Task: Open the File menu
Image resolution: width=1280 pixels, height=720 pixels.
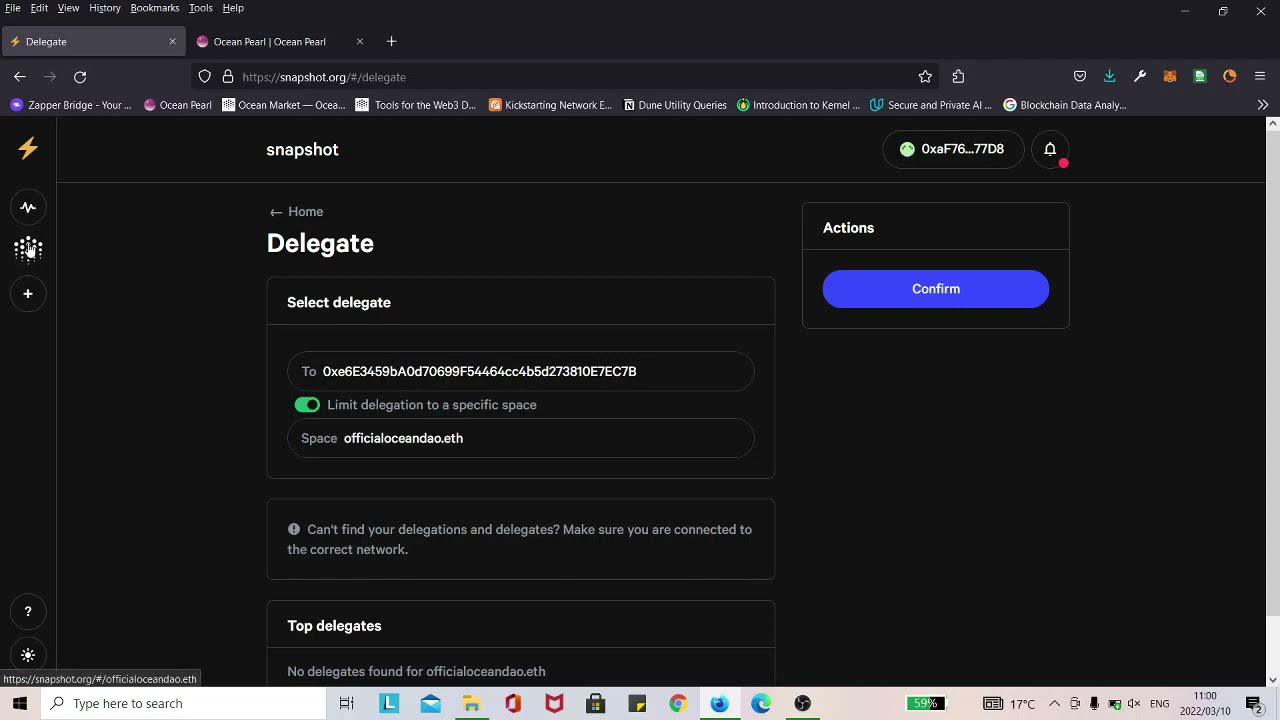Action: 13,8
